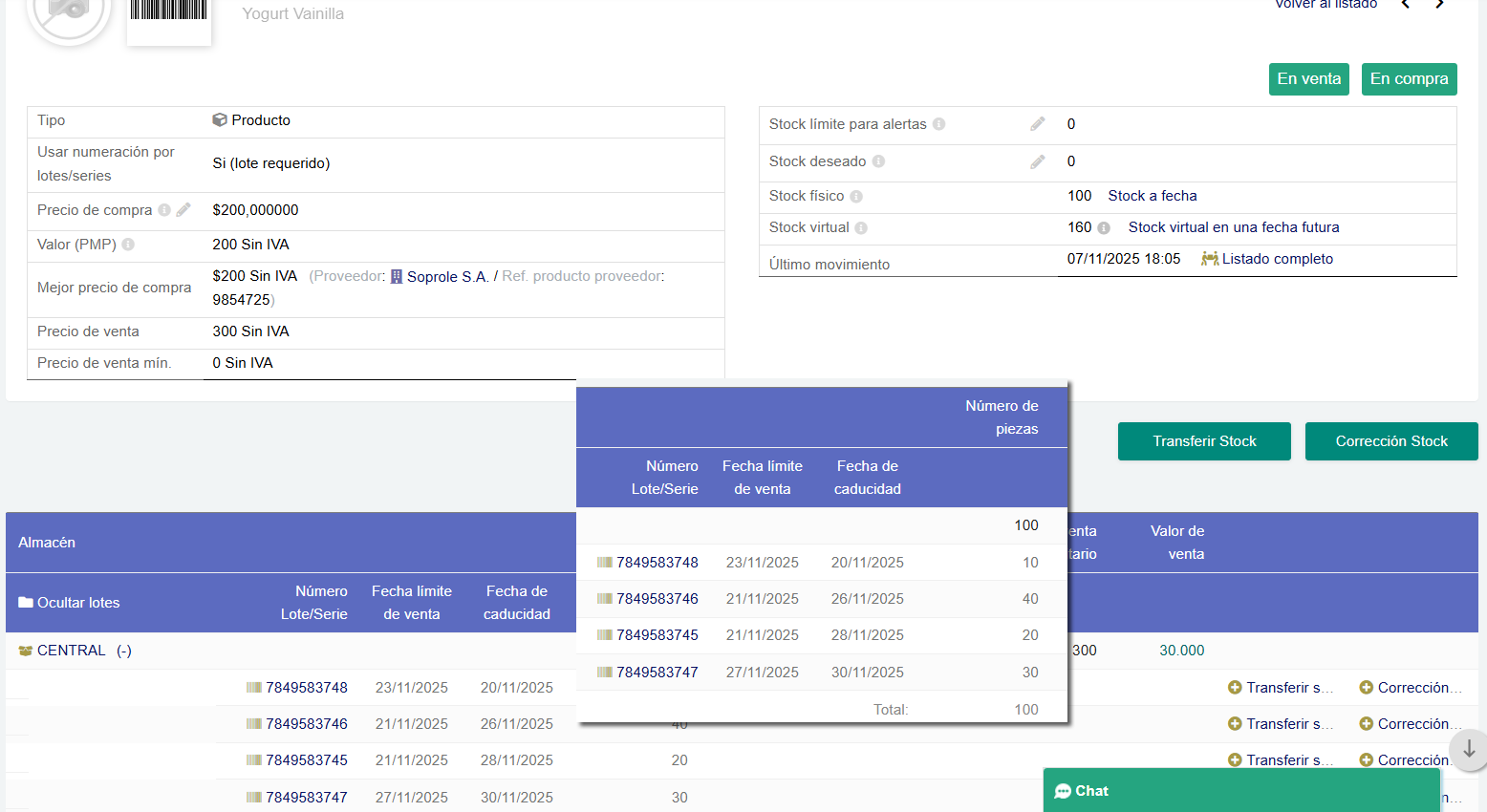Click pencil icon for Stock límite para alertas
The height and width of the screenshot is (812, 1487).
tap(1038, 124)
